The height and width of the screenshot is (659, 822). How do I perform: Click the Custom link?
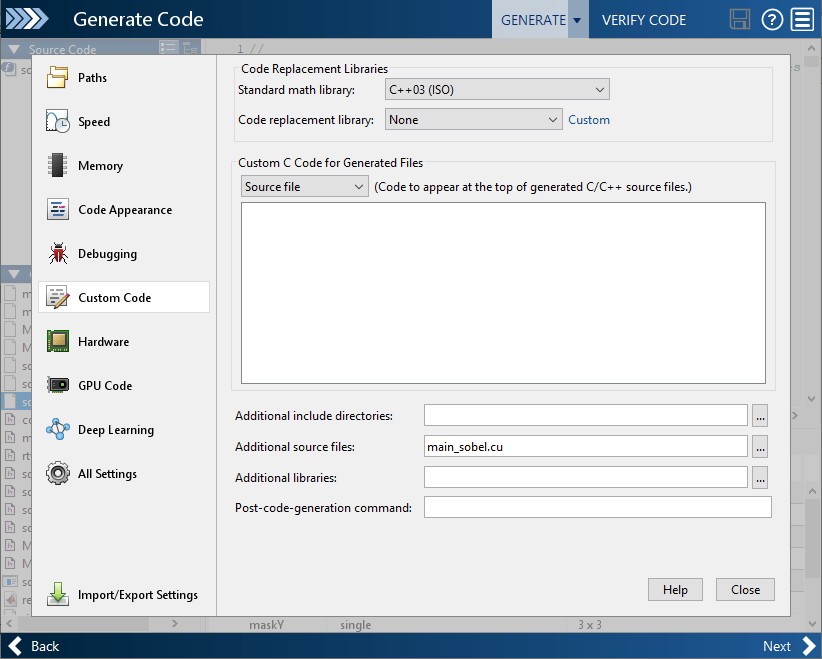(x=589, y=120)
